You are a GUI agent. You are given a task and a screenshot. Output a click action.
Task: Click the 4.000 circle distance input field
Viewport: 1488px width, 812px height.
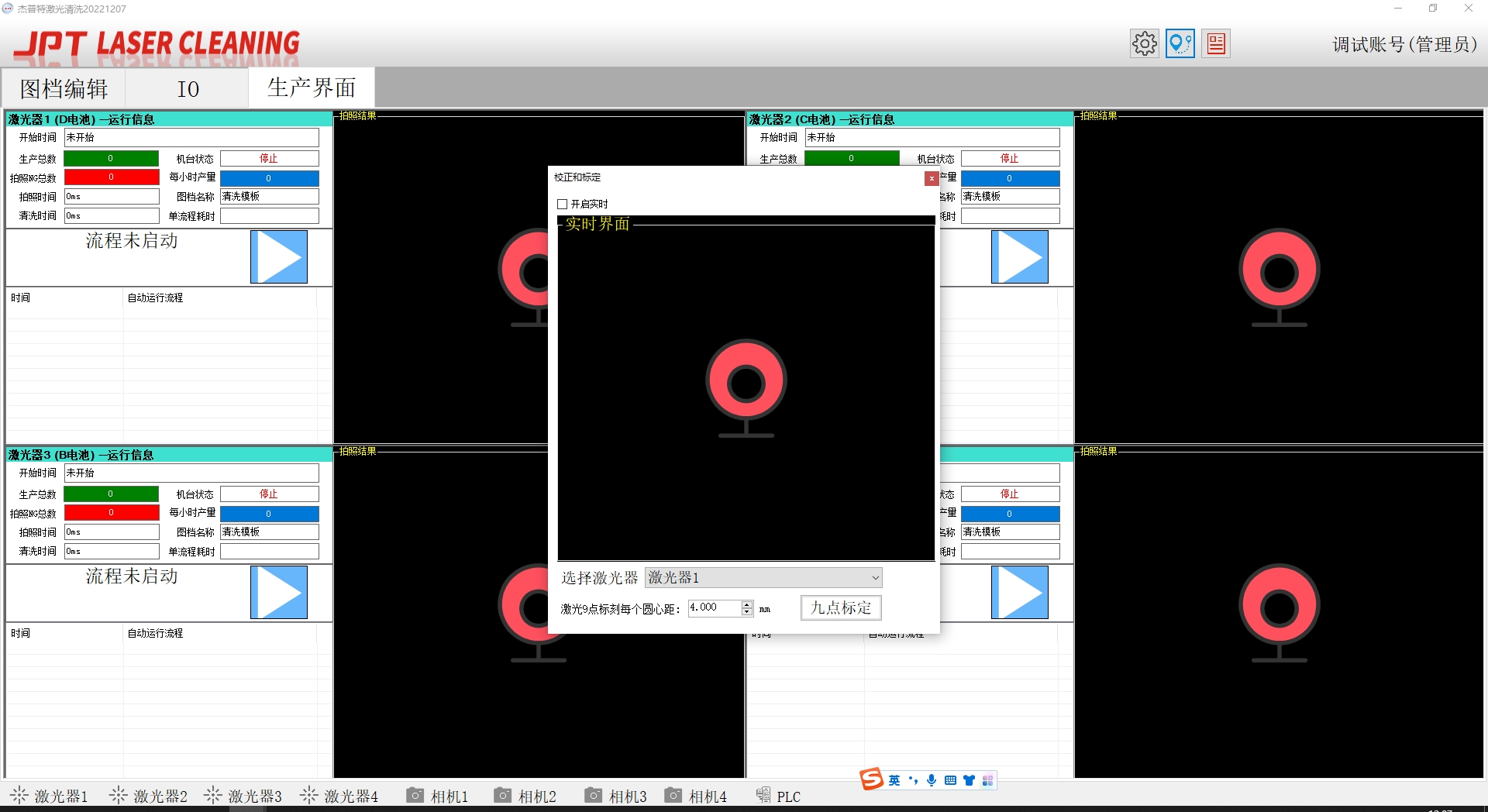click(x=715, y=608)
